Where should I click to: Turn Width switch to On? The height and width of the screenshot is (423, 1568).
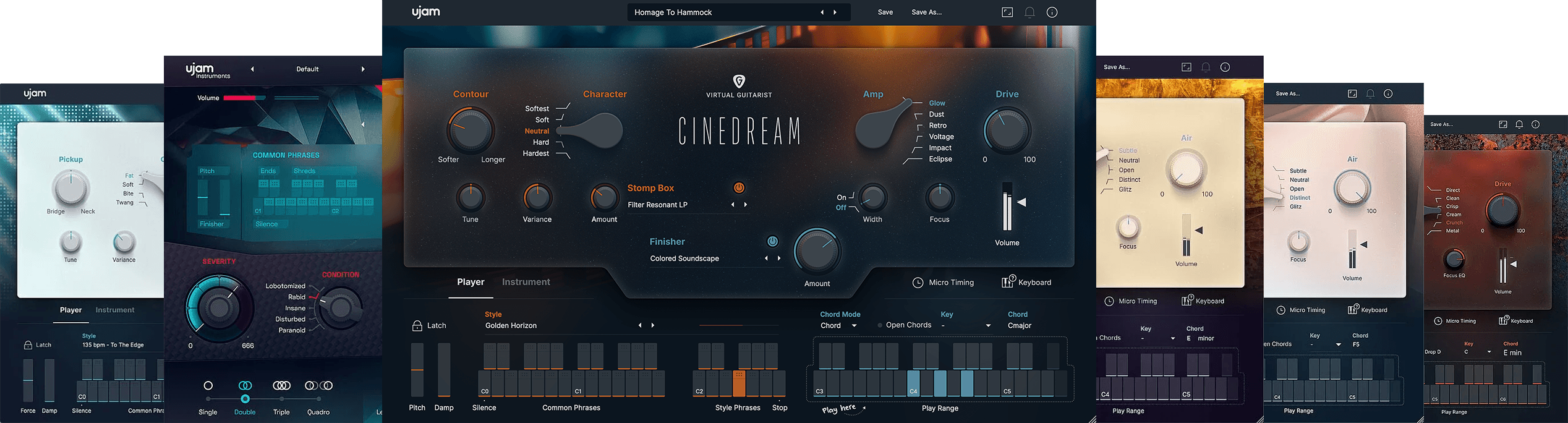pyautogui.click(x=842, y=197)
